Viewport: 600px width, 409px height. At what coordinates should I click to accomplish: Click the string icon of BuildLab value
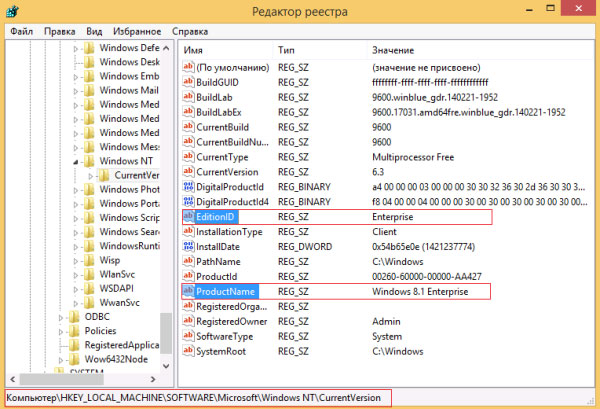pyautogui.click(x=188, y=97)
